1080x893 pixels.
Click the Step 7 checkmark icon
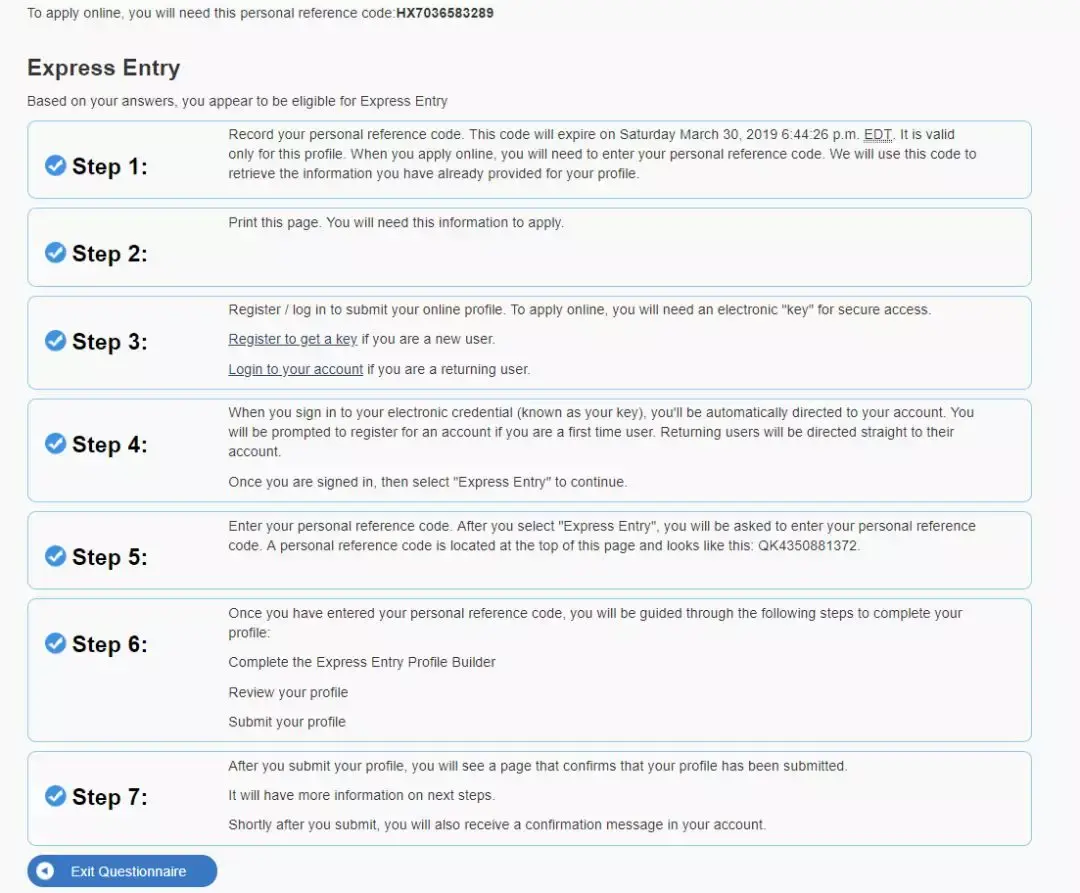(56, 796)
